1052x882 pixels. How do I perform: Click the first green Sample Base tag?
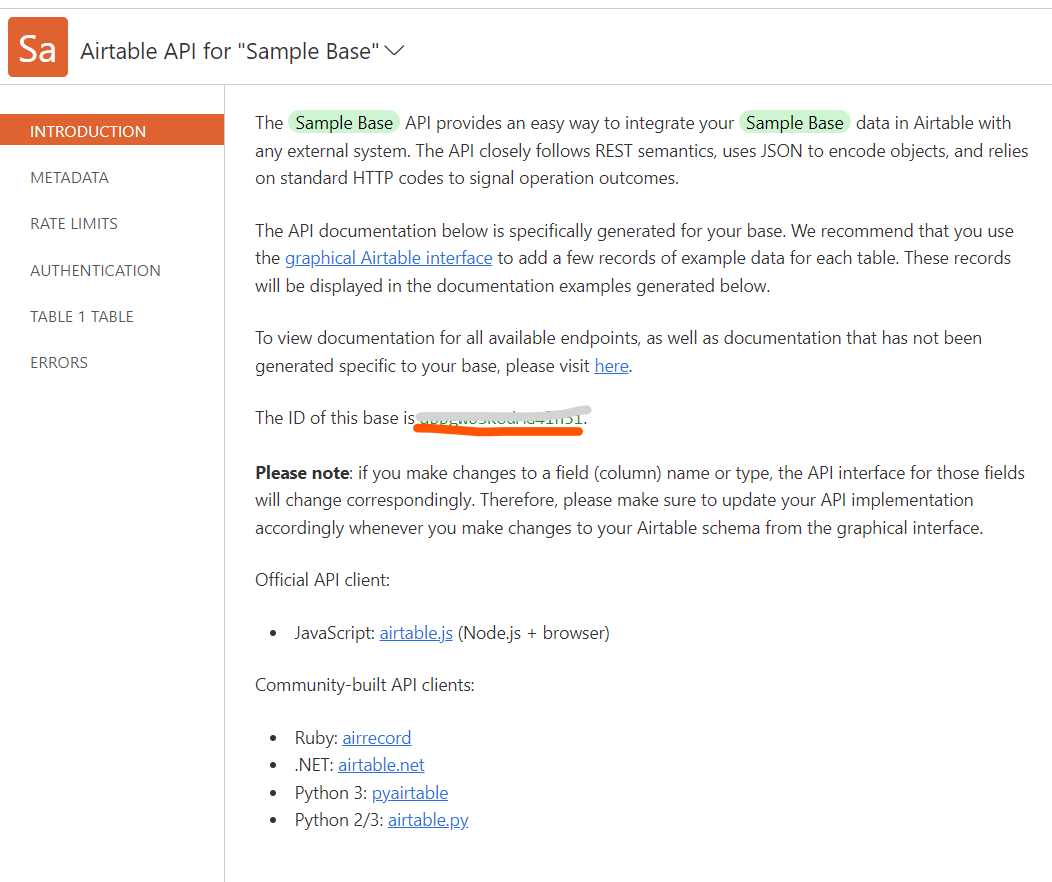click(x=344, y=123)
